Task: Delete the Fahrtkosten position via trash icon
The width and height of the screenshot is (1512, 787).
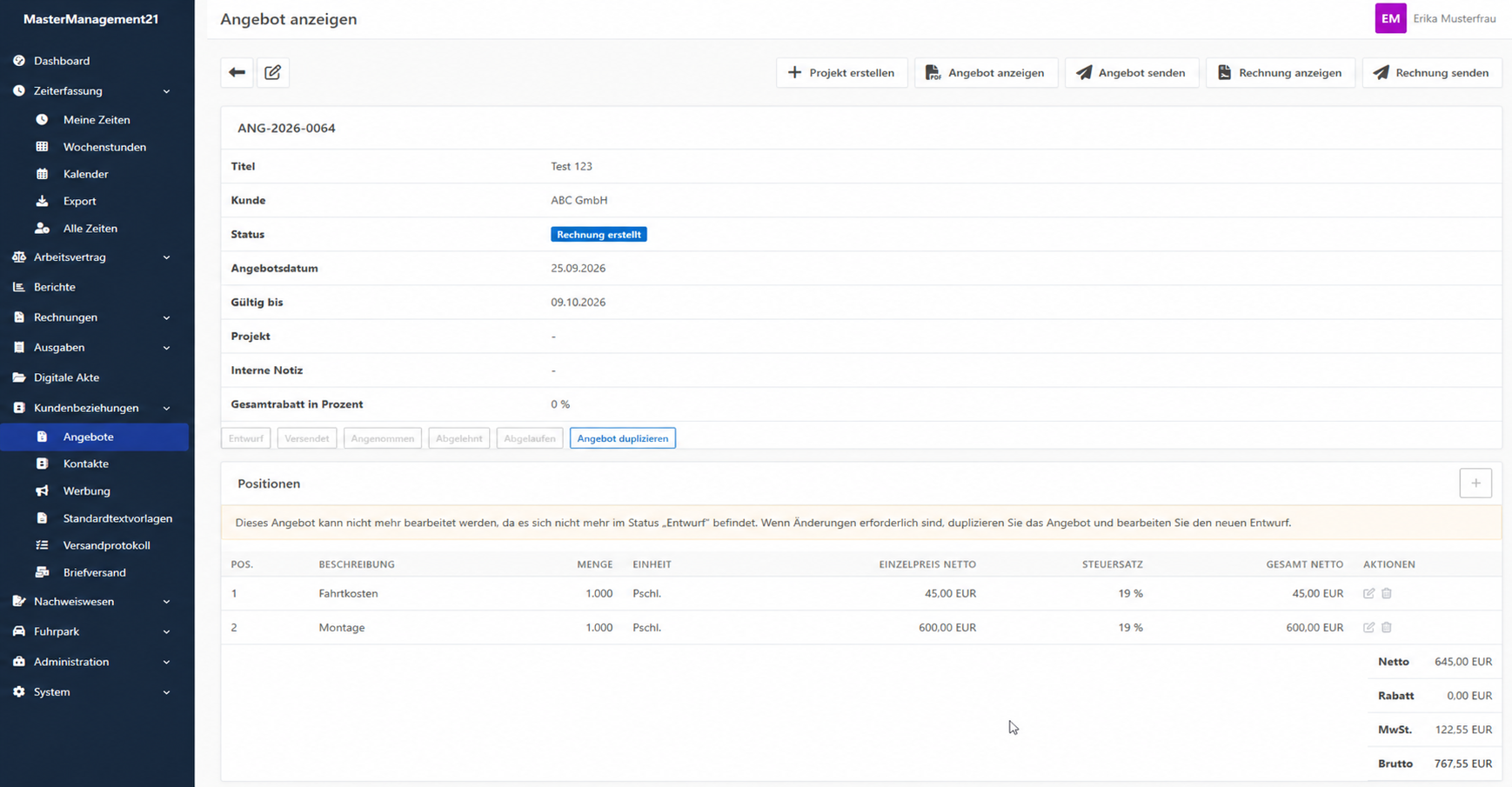Action: pyautogui.click(x=1387, y=593)
